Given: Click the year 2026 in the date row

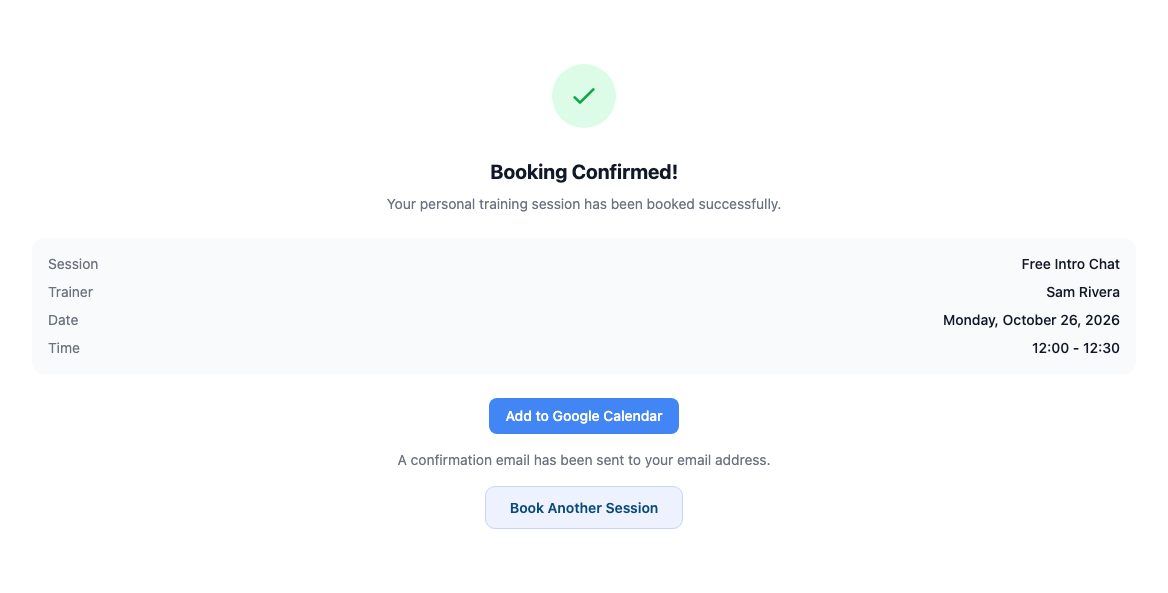Looking at the screenshot, I should (1102, 320).
